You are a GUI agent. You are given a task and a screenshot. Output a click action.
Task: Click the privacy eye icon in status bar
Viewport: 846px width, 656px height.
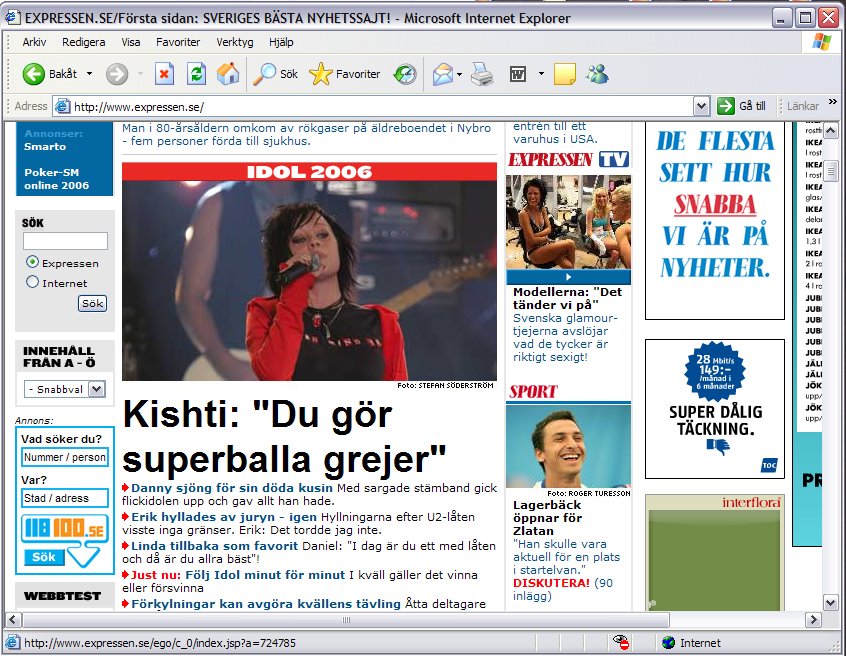tap(621, 643)
